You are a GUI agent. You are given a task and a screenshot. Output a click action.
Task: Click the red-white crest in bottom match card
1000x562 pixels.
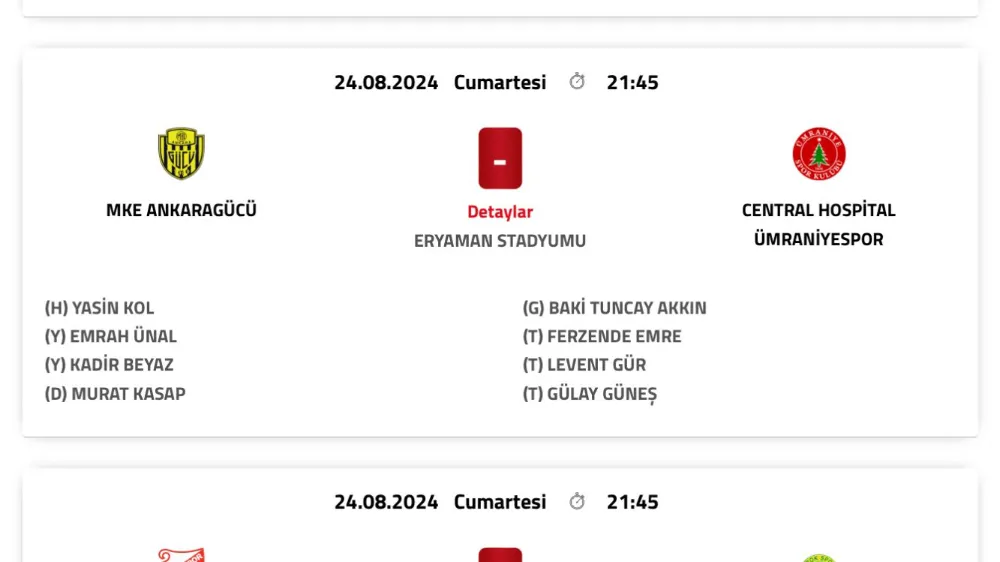(x=181, y=554)
